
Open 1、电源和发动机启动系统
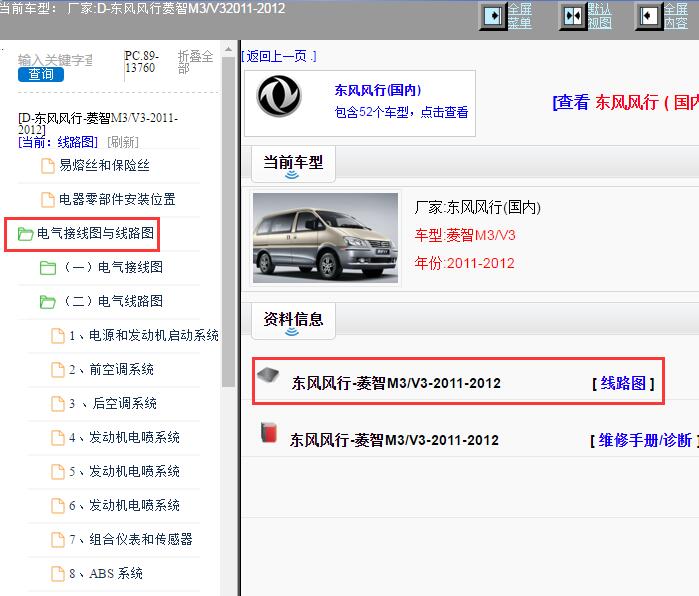pos(144,335)
